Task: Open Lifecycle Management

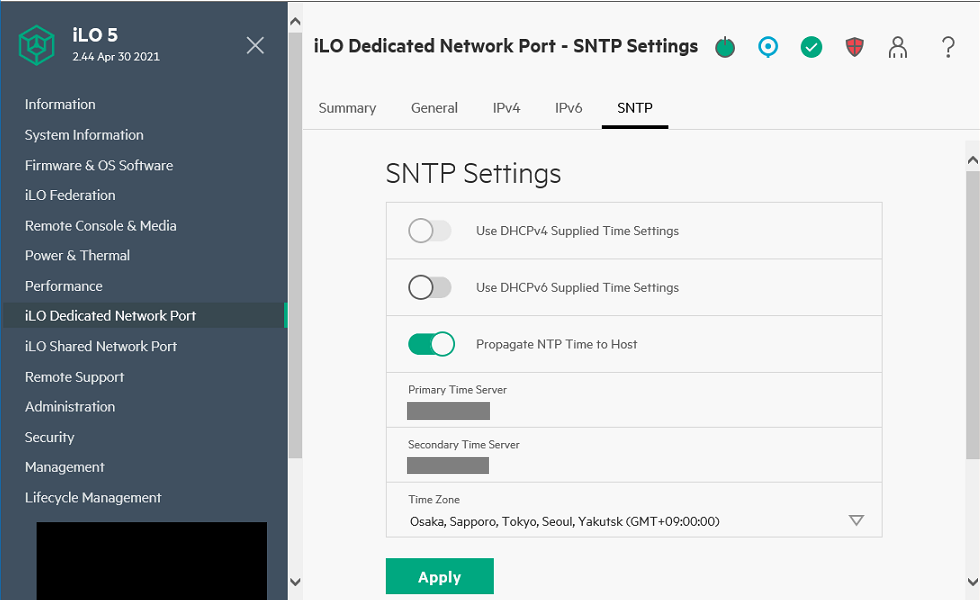Action: pyautogui.click(x=93, y=498)
